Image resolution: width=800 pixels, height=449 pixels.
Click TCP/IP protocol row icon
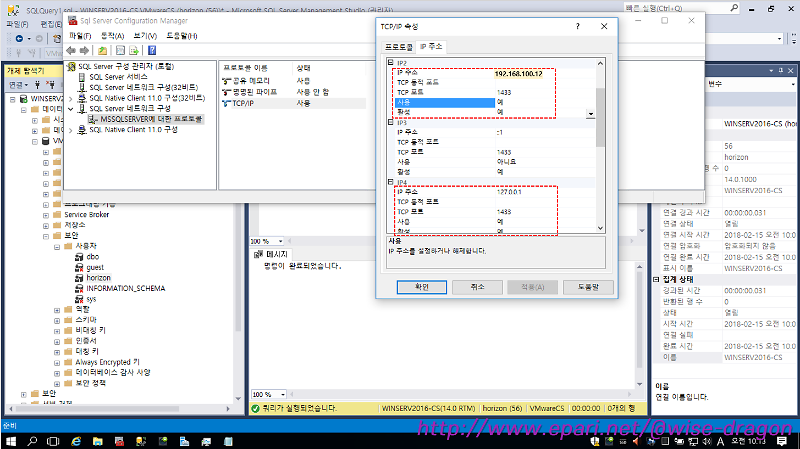tap(227, 103)
